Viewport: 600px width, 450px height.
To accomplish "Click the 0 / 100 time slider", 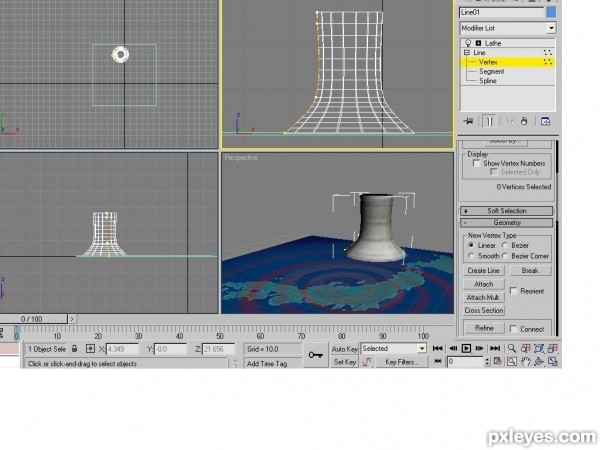I will pos(34,319).
